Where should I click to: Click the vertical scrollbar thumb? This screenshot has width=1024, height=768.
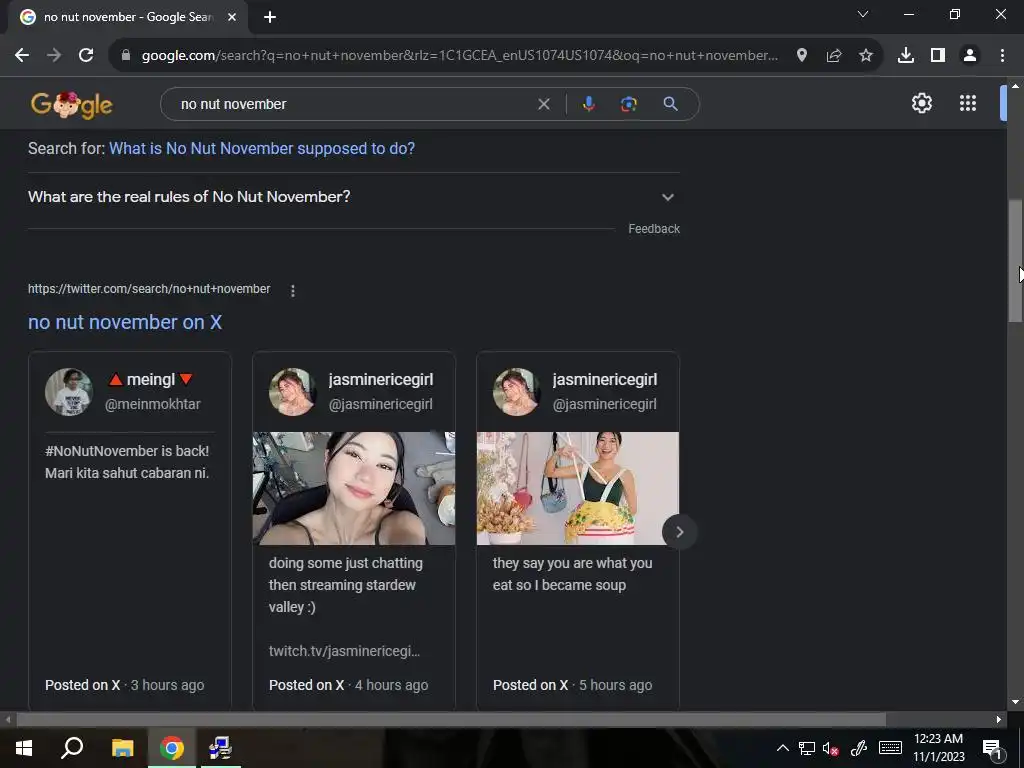1015,260
